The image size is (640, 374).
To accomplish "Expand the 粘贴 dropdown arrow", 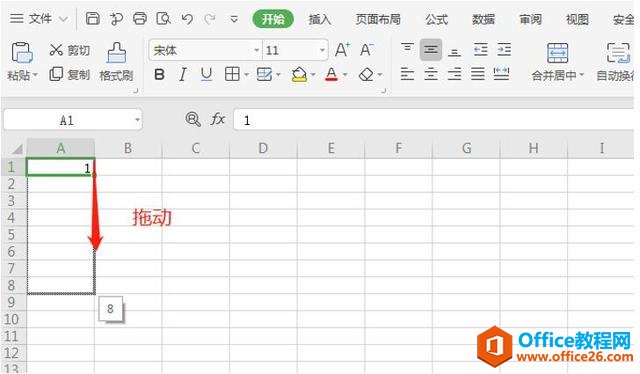I will 35,75.
